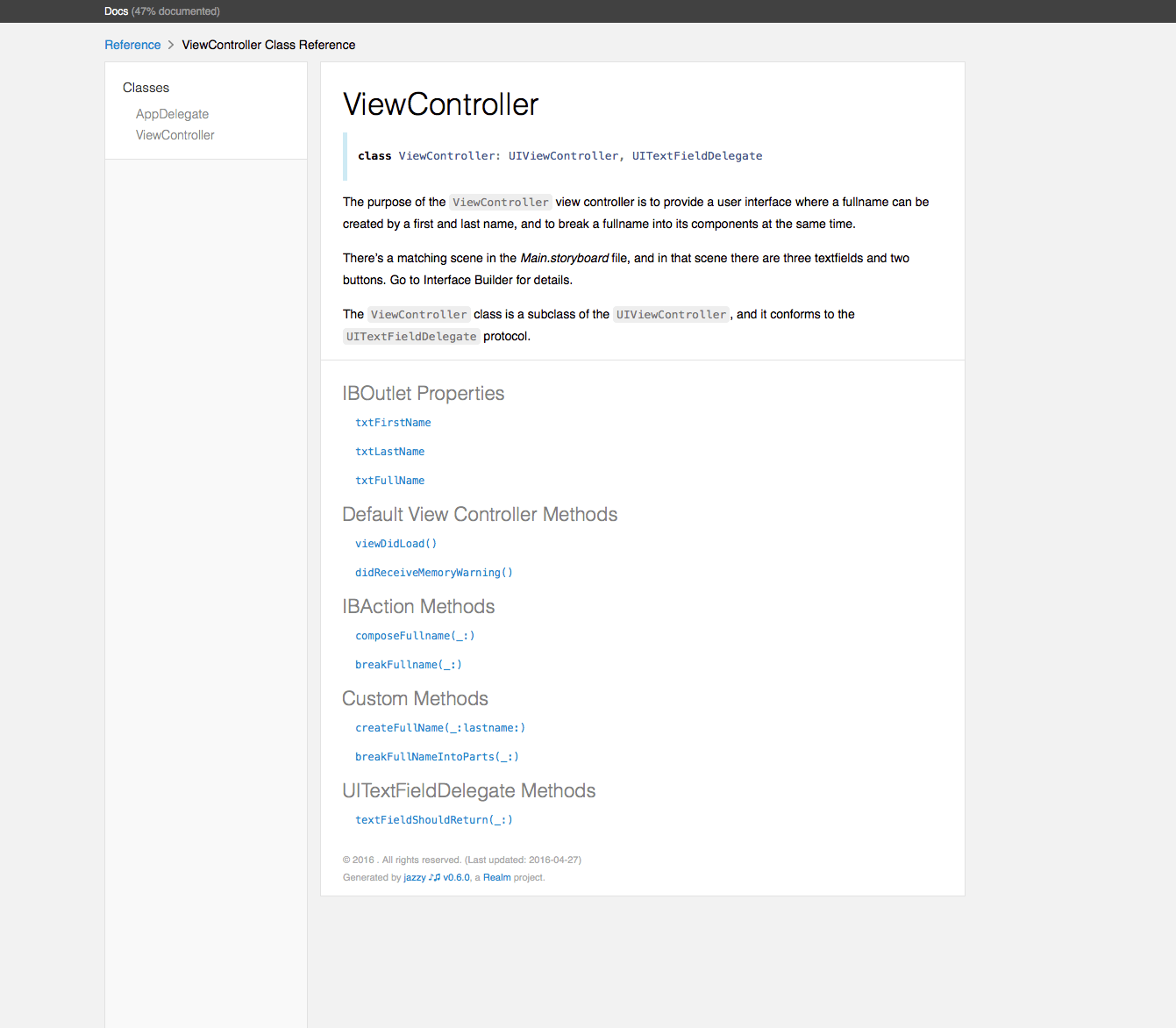Click the Docs label in the header
This screenshot has height=1028, width=1176.
[x=116, y=11]
